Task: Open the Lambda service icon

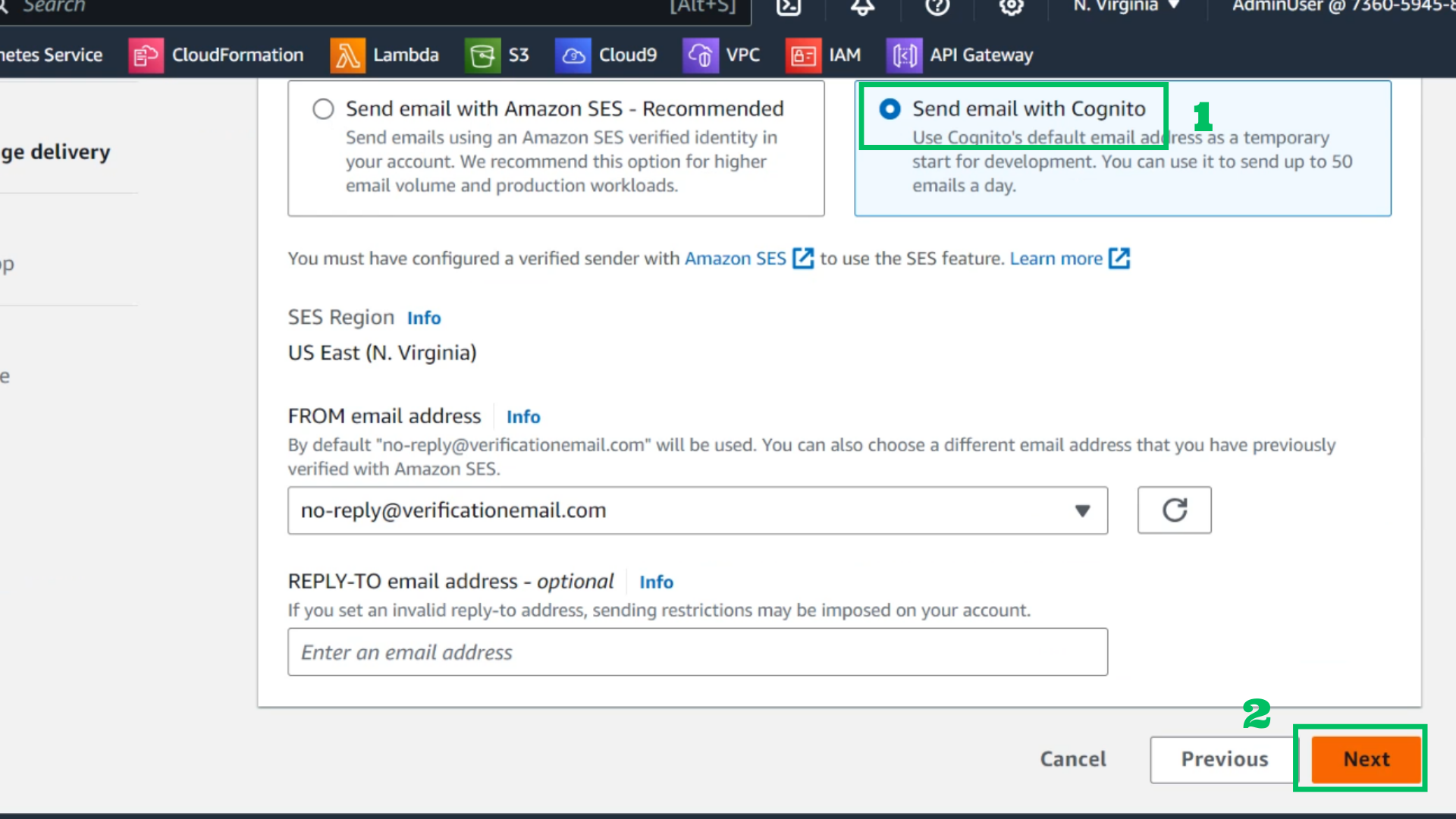Action: click(347, 55)
